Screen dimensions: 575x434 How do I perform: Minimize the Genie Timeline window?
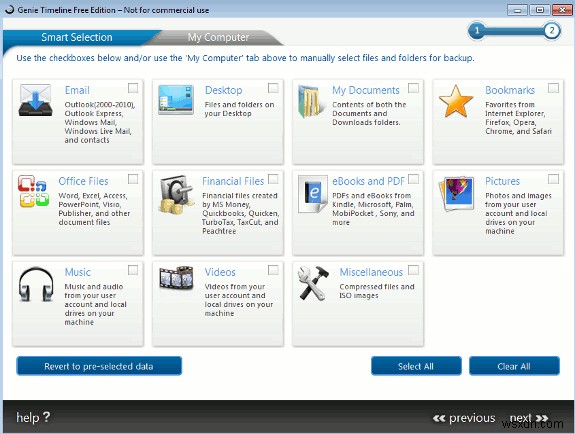click(517, 10)
